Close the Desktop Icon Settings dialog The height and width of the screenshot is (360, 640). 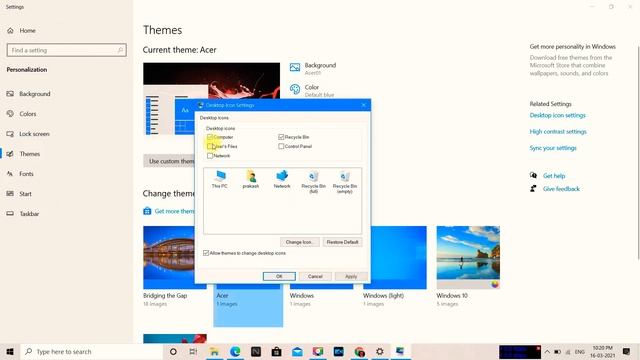[x=363, y=105]
